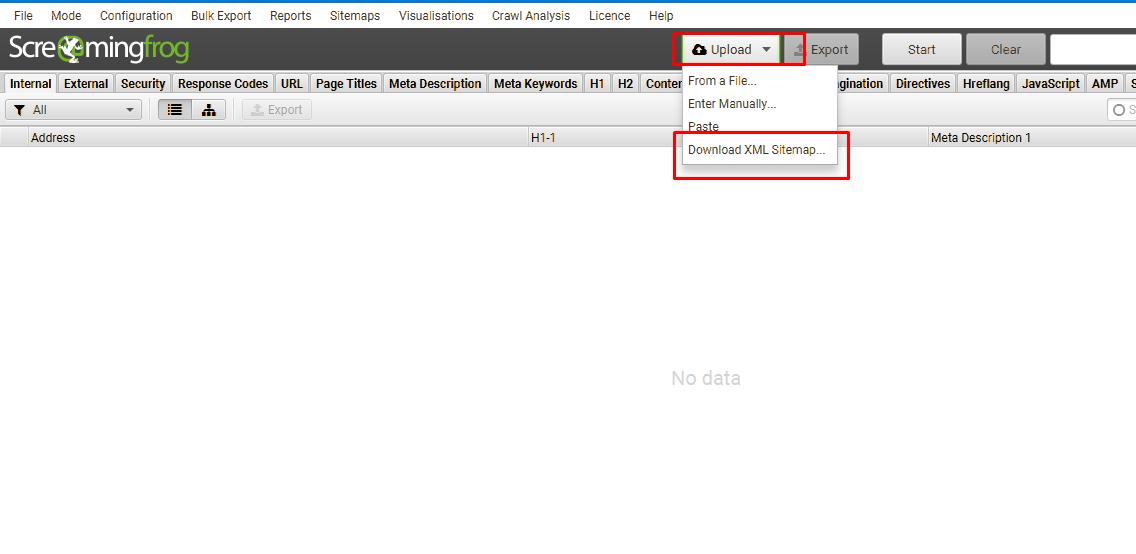Choose Download XML Sitemap... option
The width and height of the screenshot is (1136, 554).
click(x=759, y=150)
